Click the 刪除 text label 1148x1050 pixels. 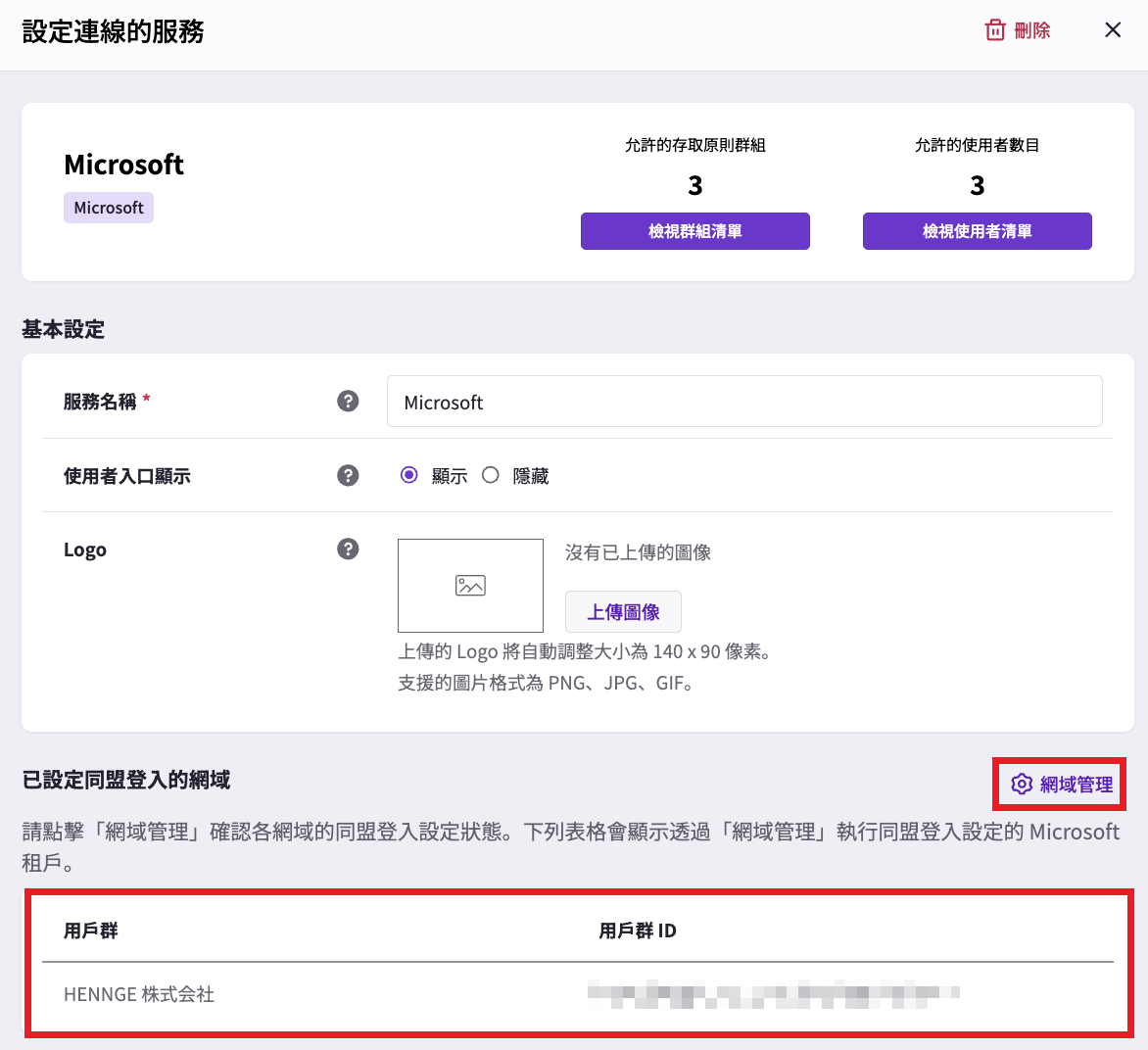pos(1032,30)
